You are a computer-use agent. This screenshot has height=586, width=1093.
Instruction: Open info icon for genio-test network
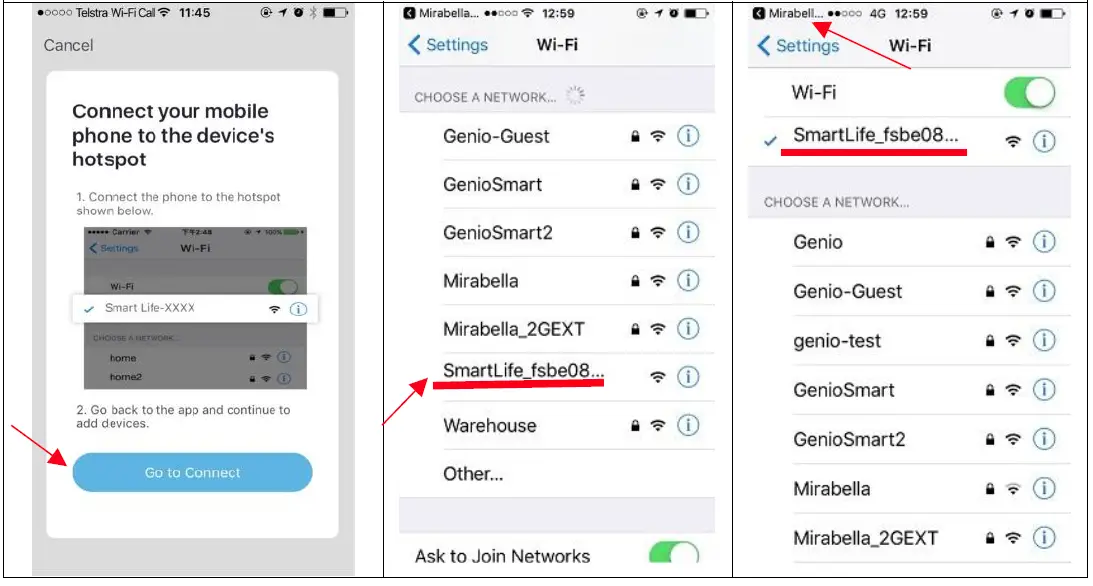click(1044, 341)
